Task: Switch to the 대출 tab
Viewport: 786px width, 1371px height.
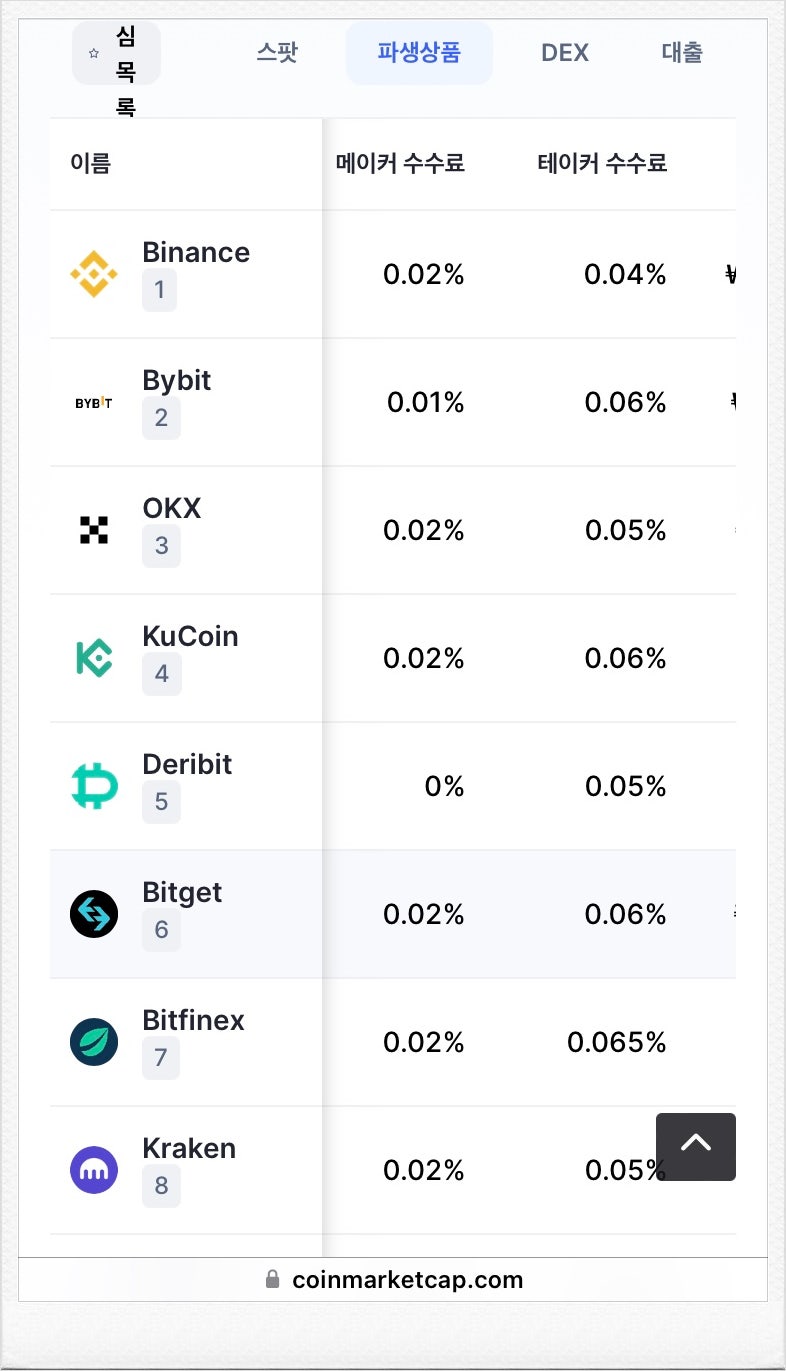Action: click(x=682, y=53)
